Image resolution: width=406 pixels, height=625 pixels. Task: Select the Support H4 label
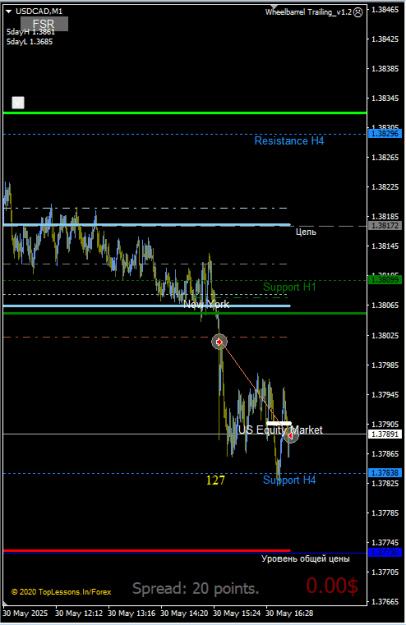[289, 480]
